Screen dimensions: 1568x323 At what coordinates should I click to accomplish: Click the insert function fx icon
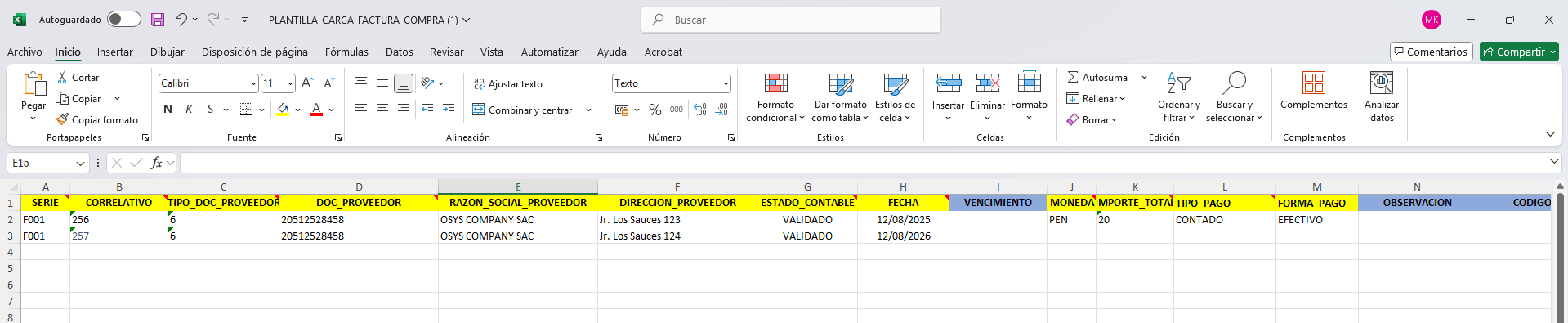156,163
